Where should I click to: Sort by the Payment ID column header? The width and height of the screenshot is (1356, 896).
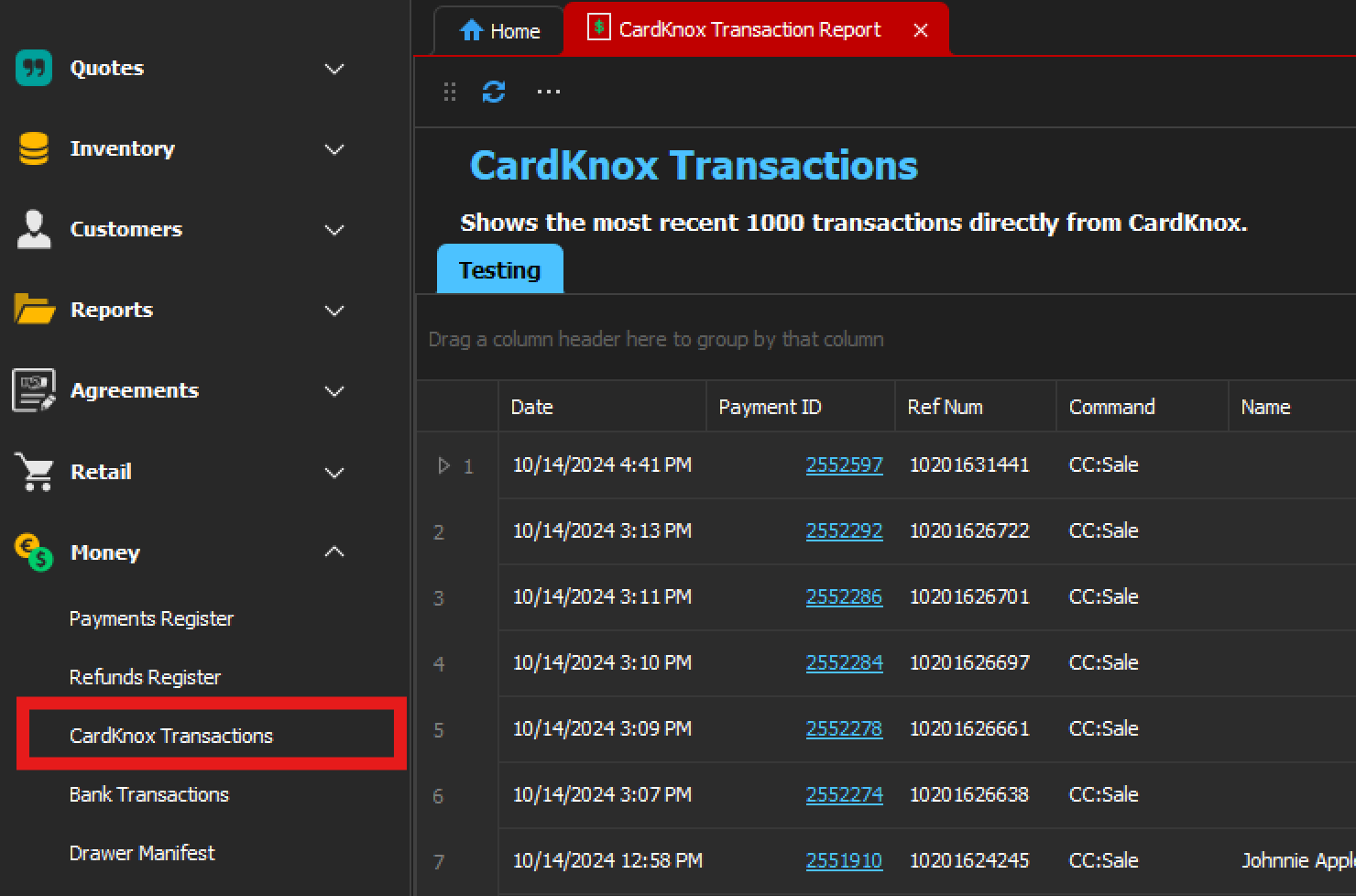(x=801, y=407)
